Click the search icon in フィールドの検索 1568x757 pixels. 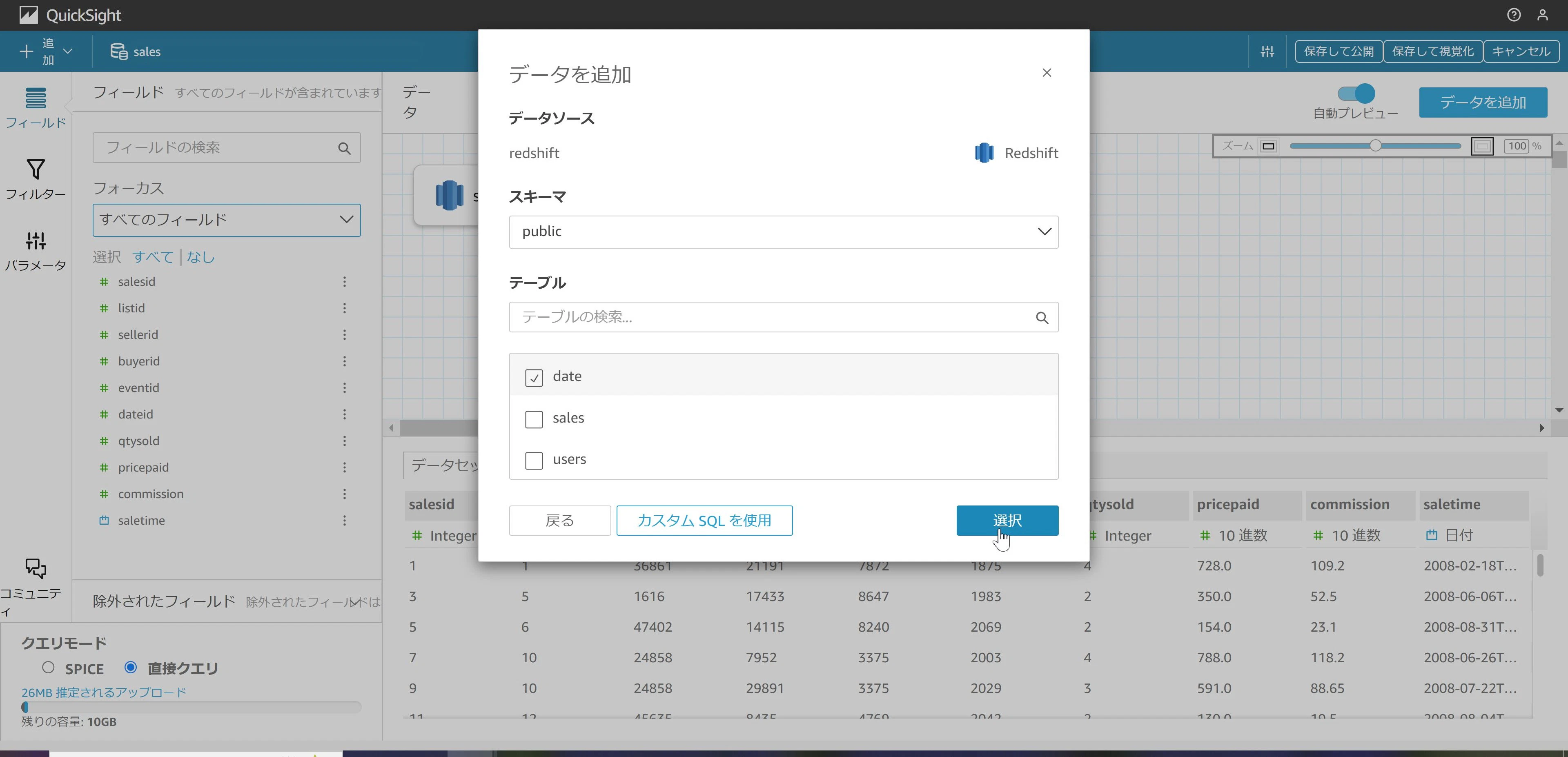[x=345, y=148]
